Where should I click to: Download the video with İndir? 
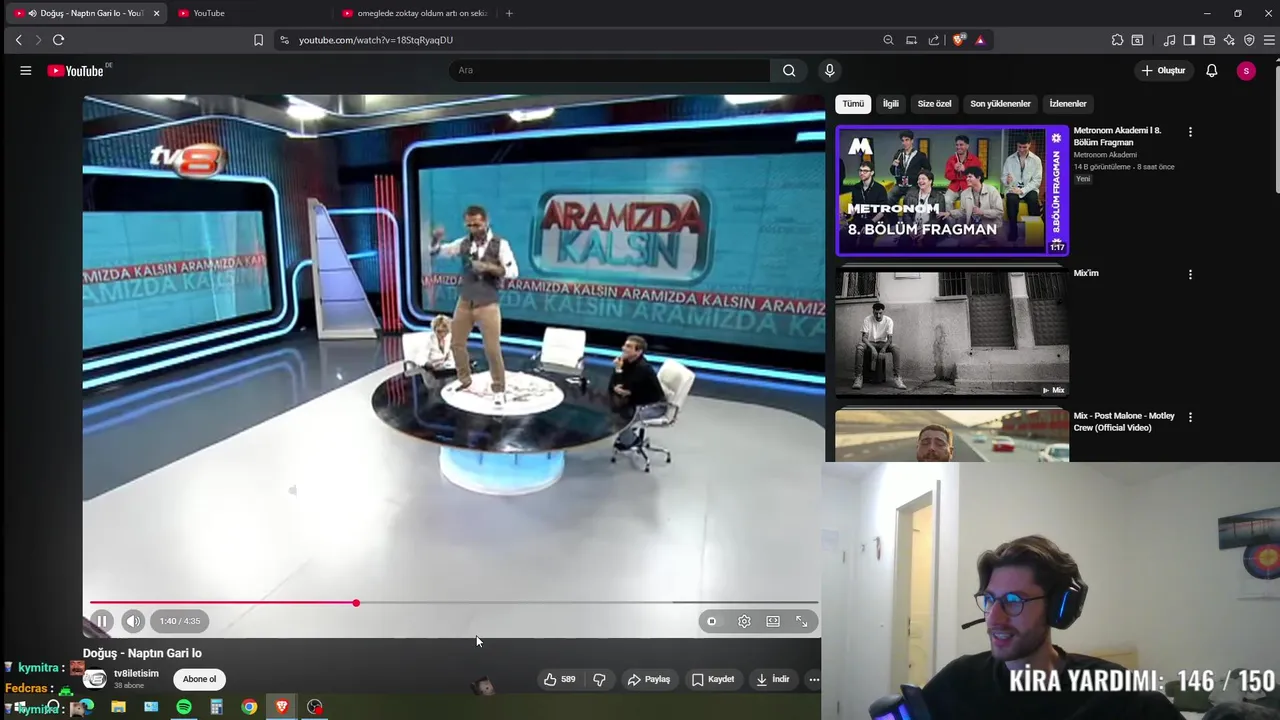coord(773,679)
